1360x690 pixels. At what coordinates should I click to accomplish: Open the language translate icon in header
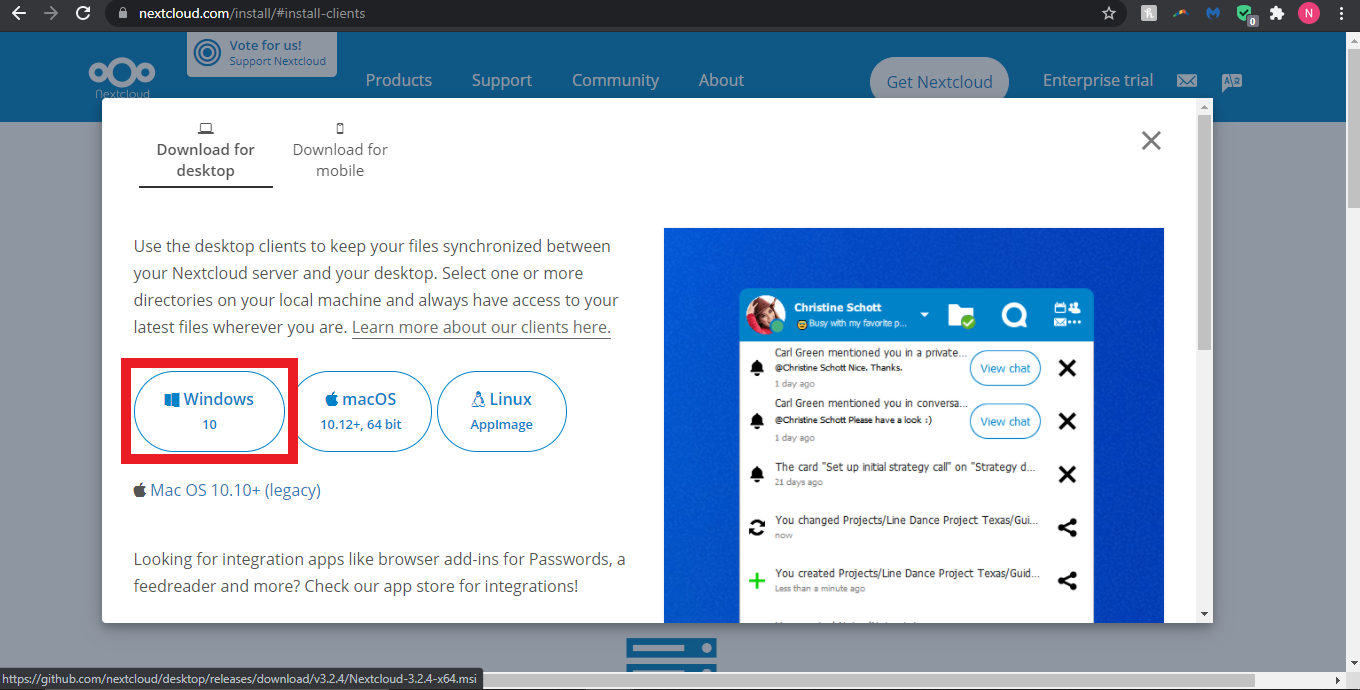click(x=1232, y=81)
